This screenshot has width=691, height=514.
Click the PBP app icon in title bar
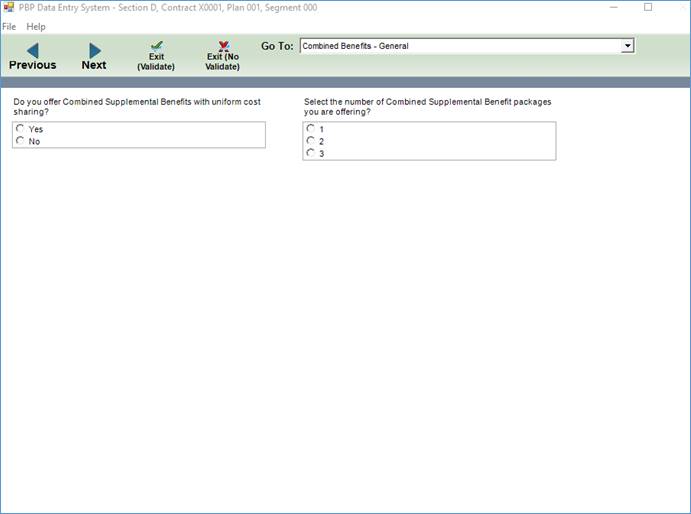[8, 7]
